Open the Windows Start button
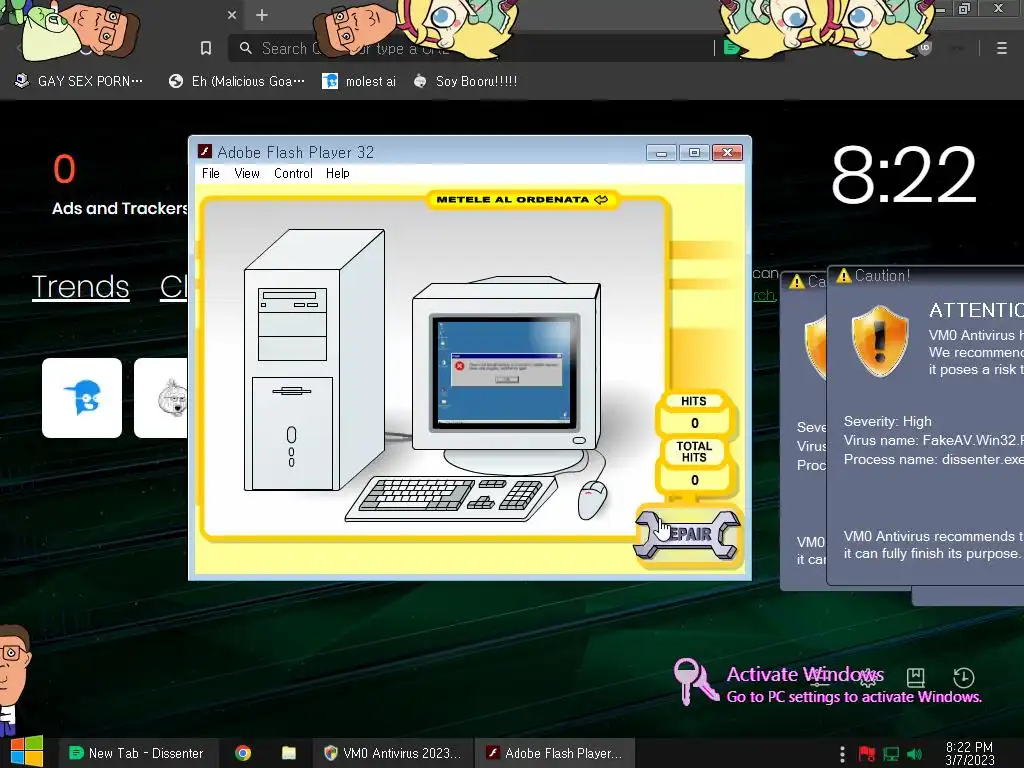Screen dimensions: 1024x768 [x=26, y=752]
